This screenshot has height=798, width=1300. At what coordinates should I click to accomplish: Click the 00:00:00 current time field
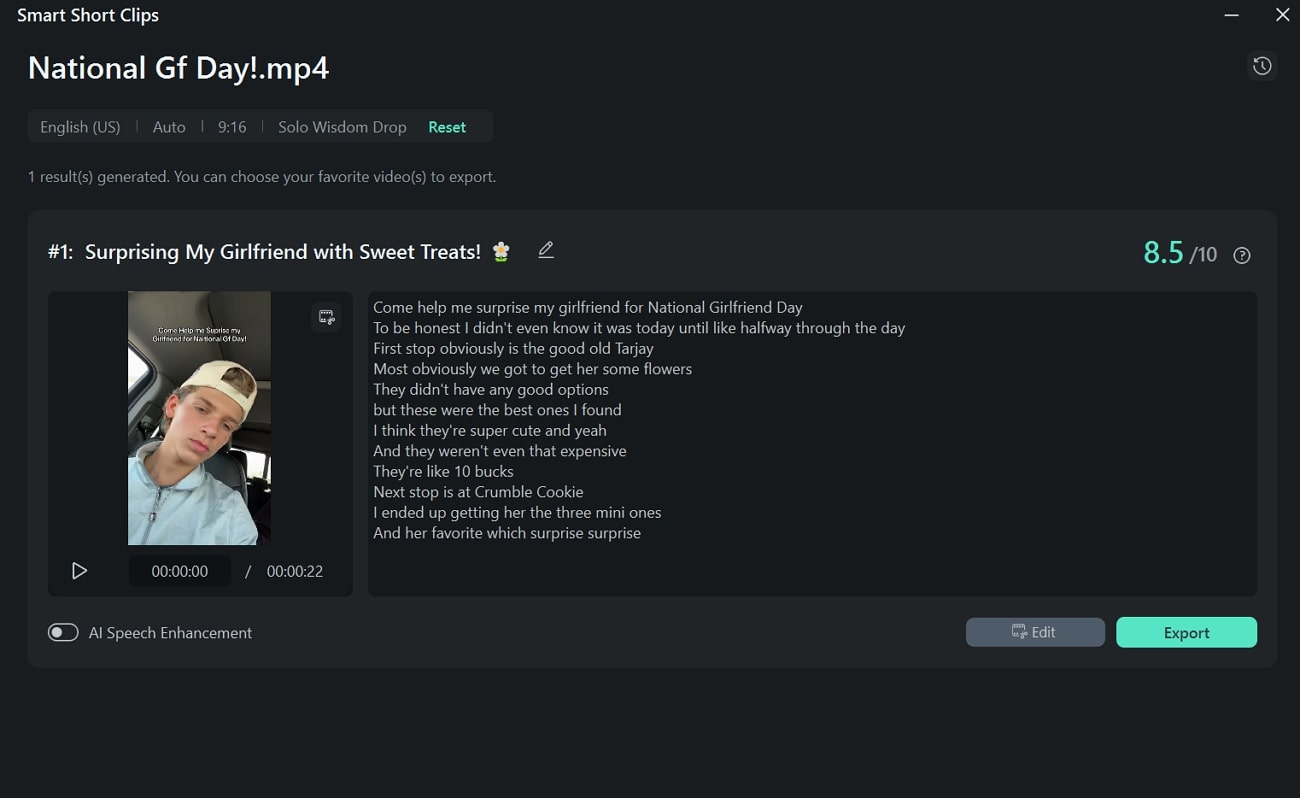point(180,571)
